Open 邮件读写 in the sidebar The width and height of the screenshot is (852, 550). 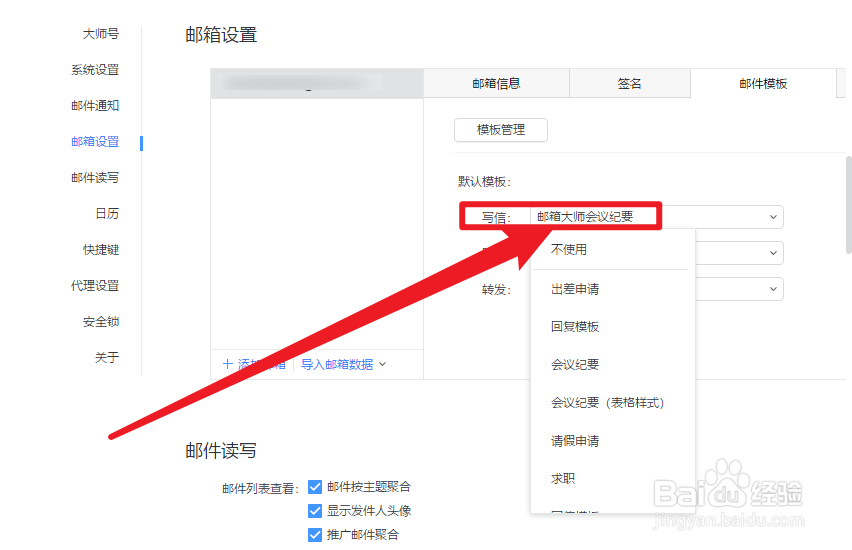pos(95,177)
